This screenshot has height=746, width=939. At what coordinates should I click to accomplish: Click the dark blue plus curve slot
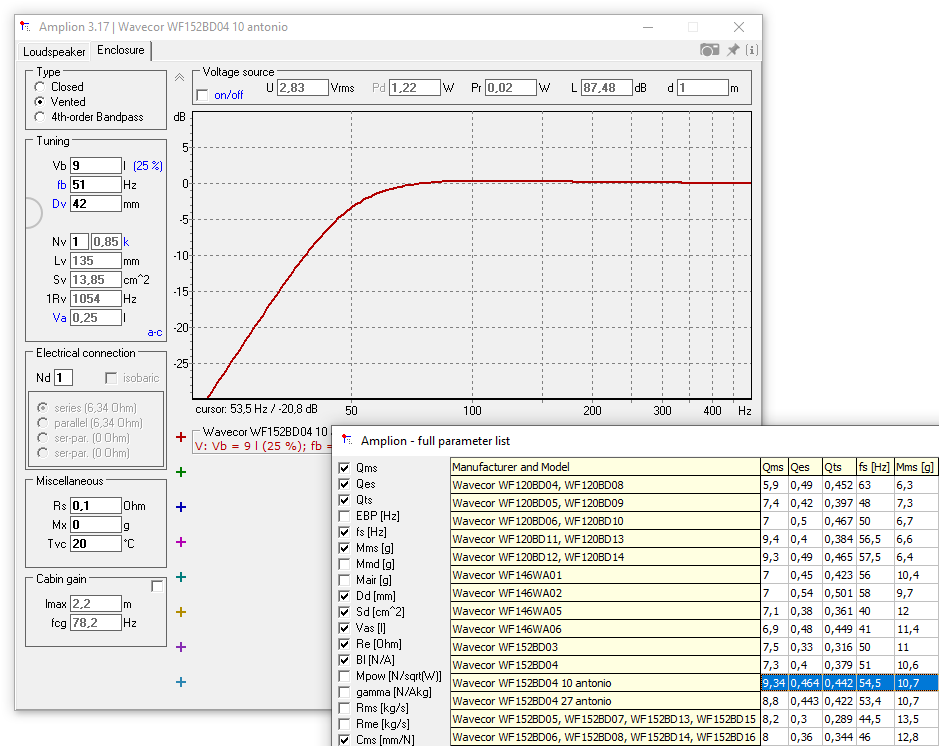(181, 507)
